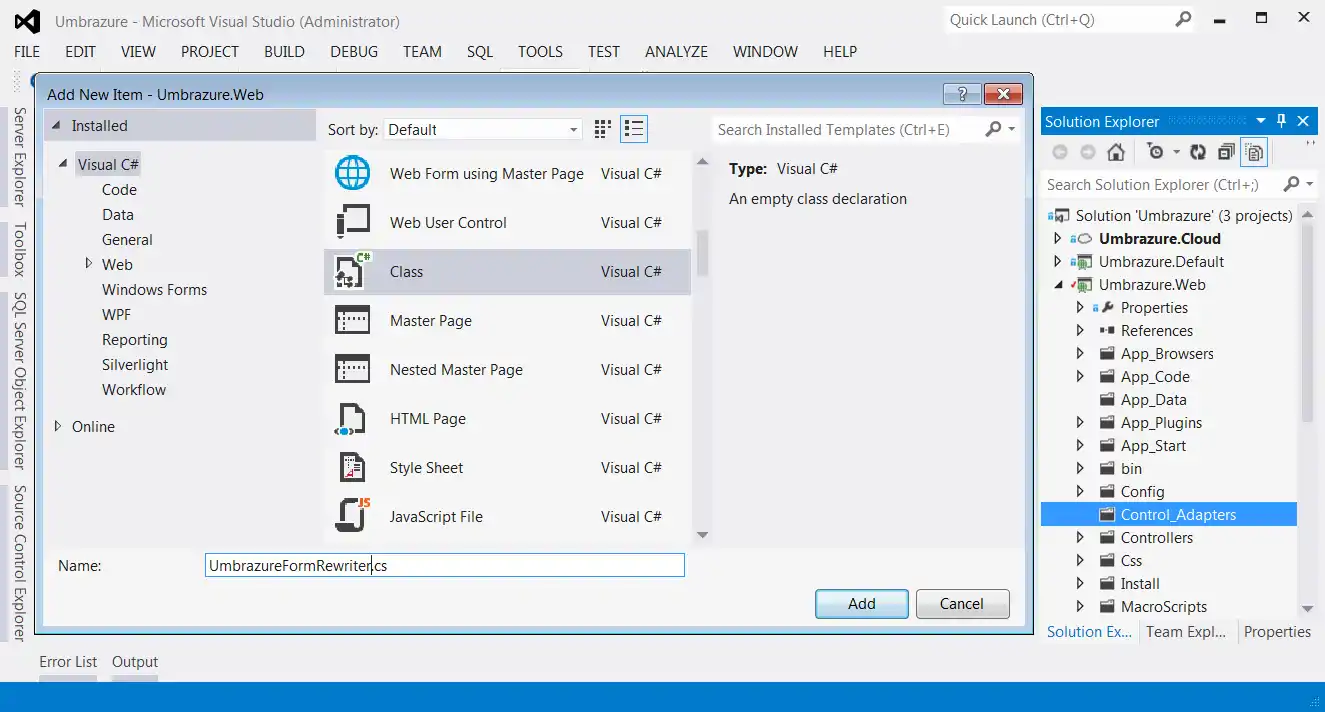Click Solution Explorer's back arrow icon
The height and width of the screenshot is (712, 1325).
pyautogui.click(x=1060, y=152)
